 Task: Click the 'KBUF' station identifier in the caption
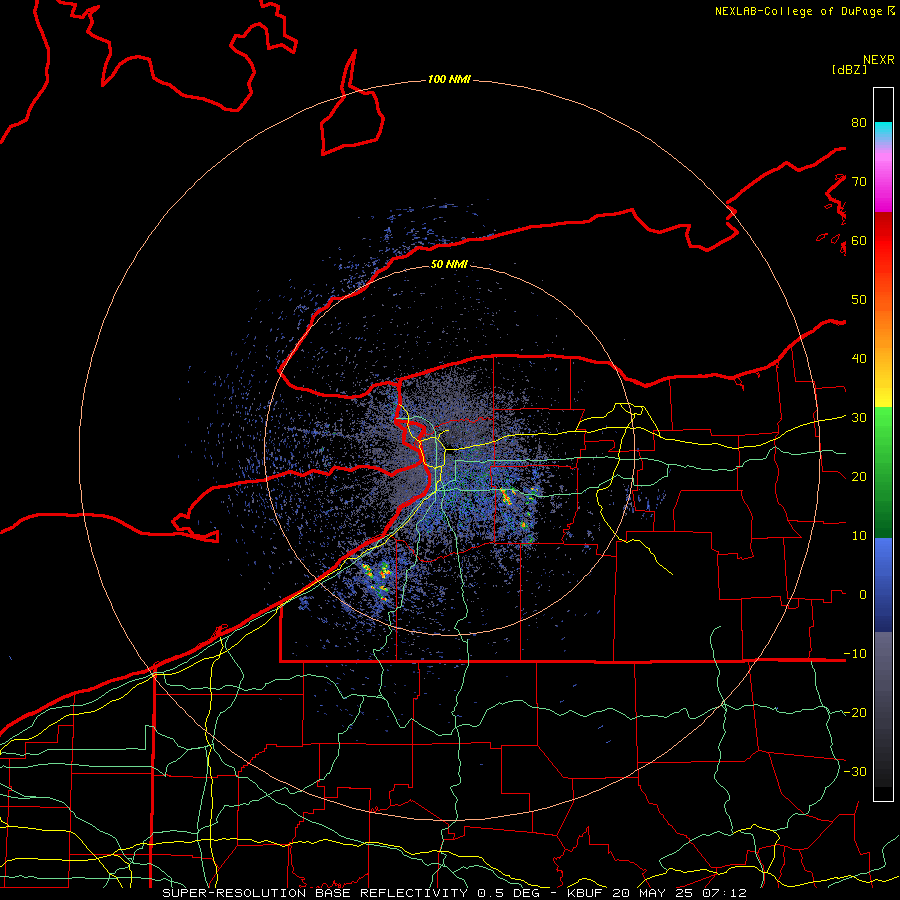coord(587,893)
